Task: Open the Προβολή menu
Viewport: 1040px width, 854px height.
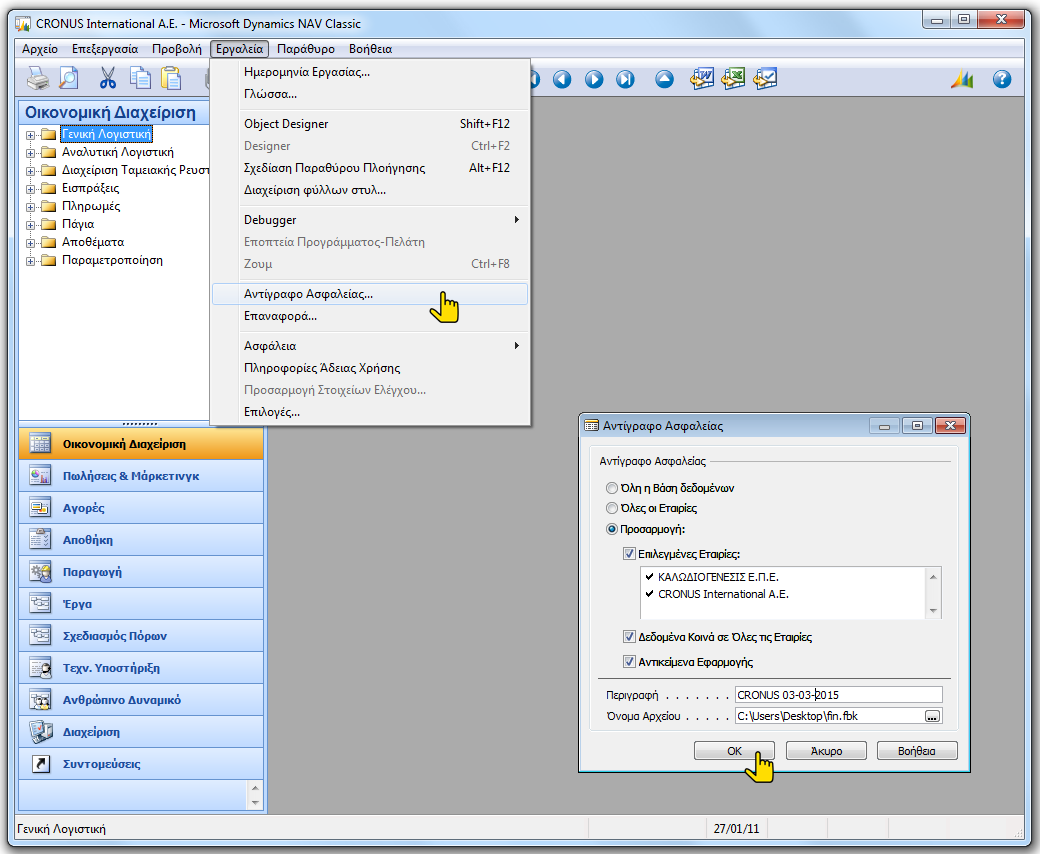Action: coord(176,49)
